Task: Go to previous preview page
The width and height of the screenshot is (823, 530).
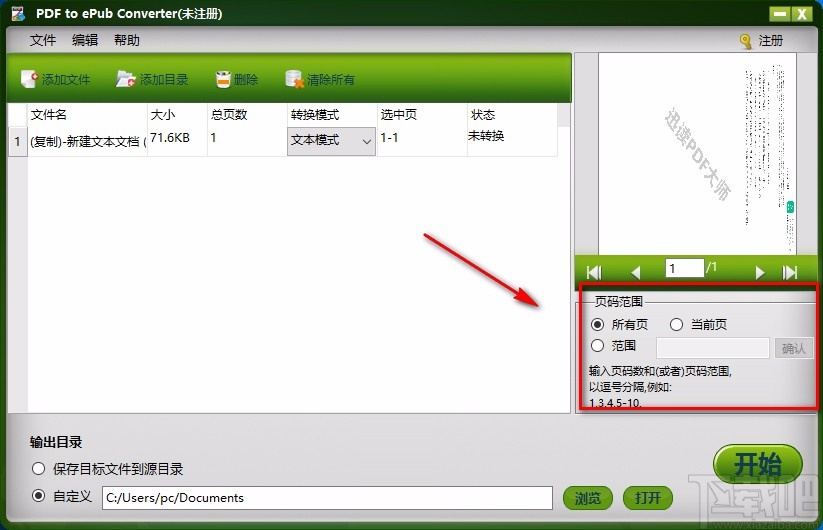Action: point(636,272)
